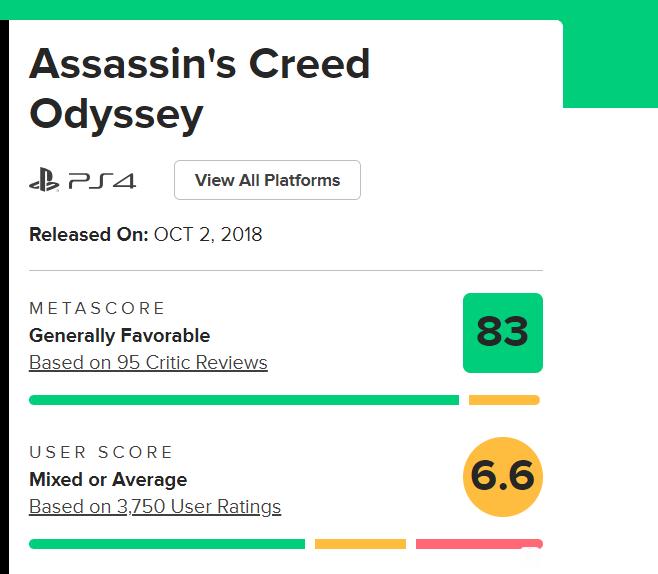Click the USER SCORE heading label
Screen dimensions: 658x574
coord(101,452)
